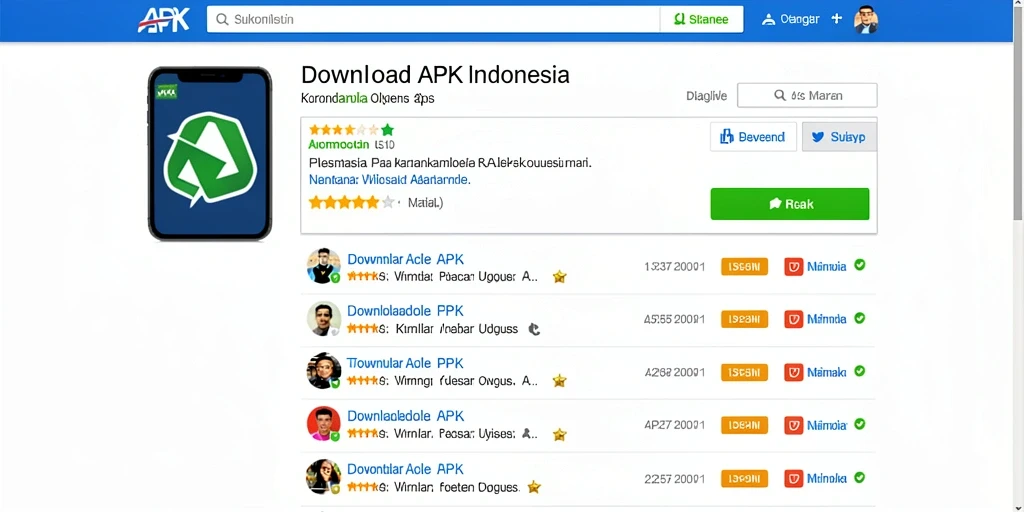Click the APK logo in header
The image size is (1024, 512).
(x=163, y=20)
